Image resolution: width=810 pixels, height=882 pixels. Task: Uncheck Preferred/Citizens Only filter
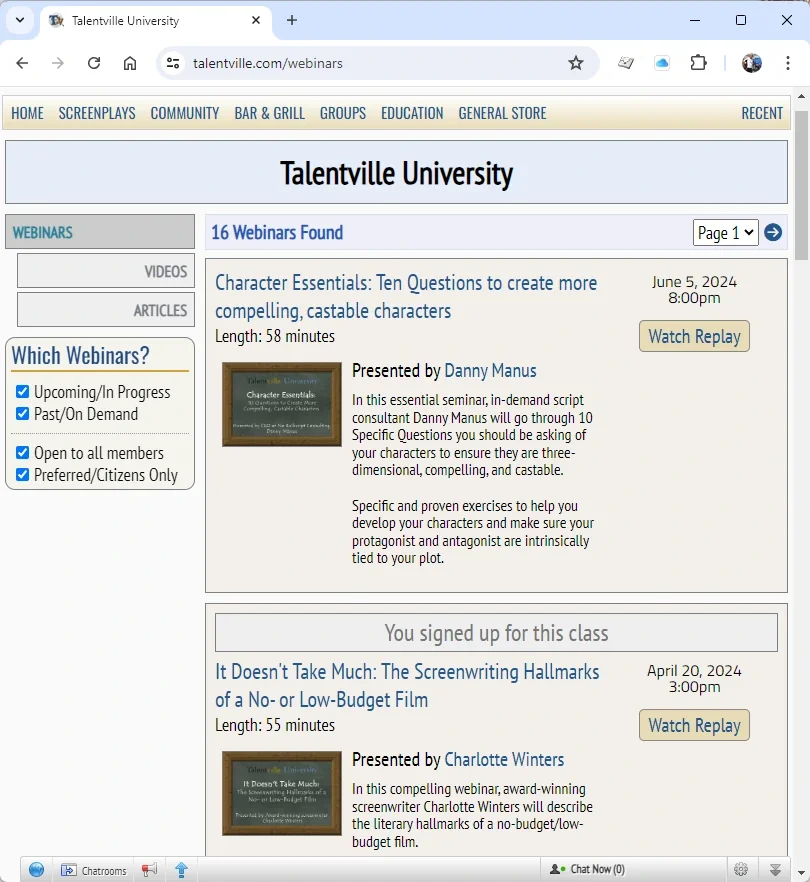coord(22,475)
